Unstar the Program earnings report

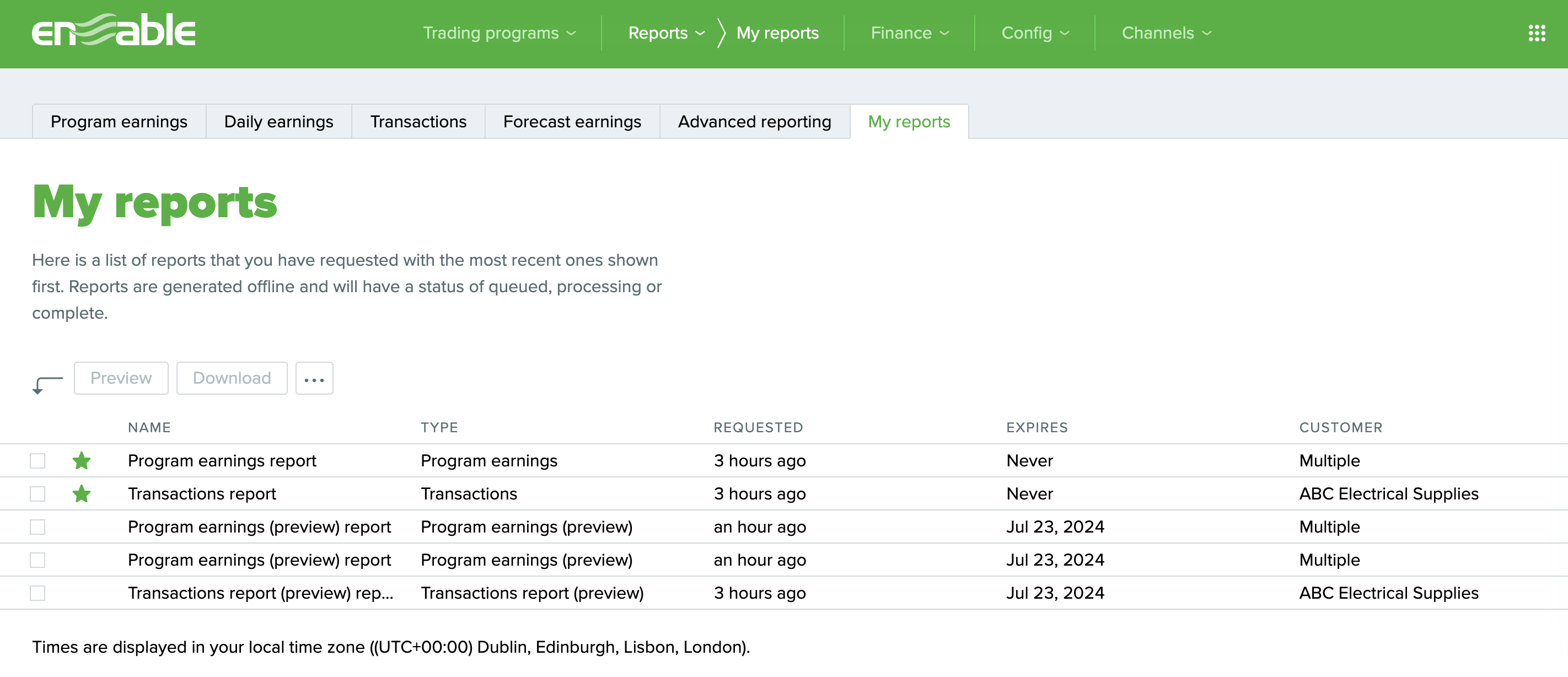point(82,461)
